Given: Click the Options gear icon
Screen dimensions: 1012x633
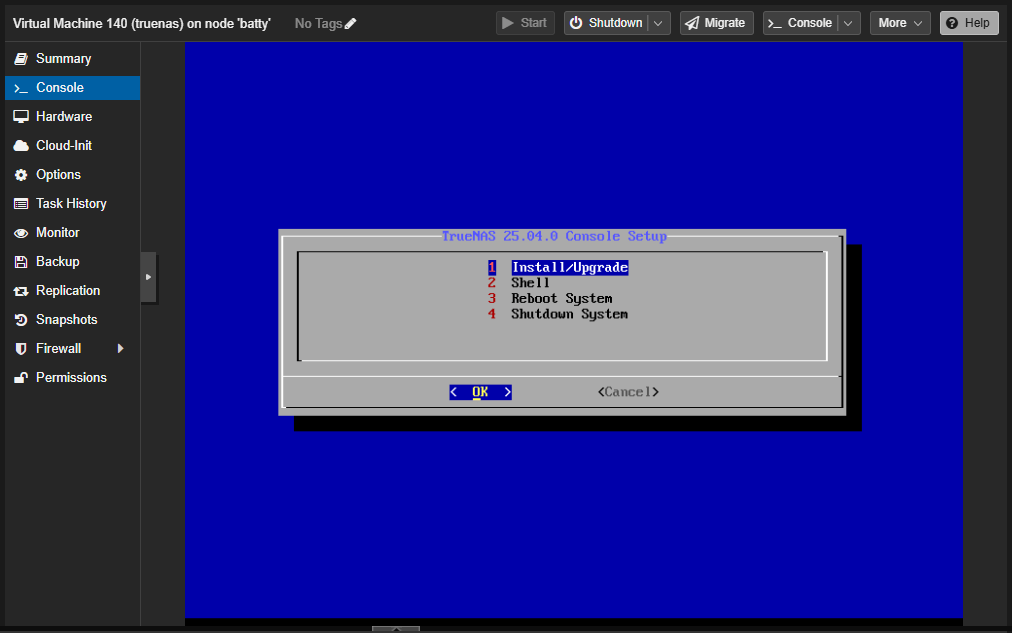Looking at the screenshot, I should click(20, 175).
